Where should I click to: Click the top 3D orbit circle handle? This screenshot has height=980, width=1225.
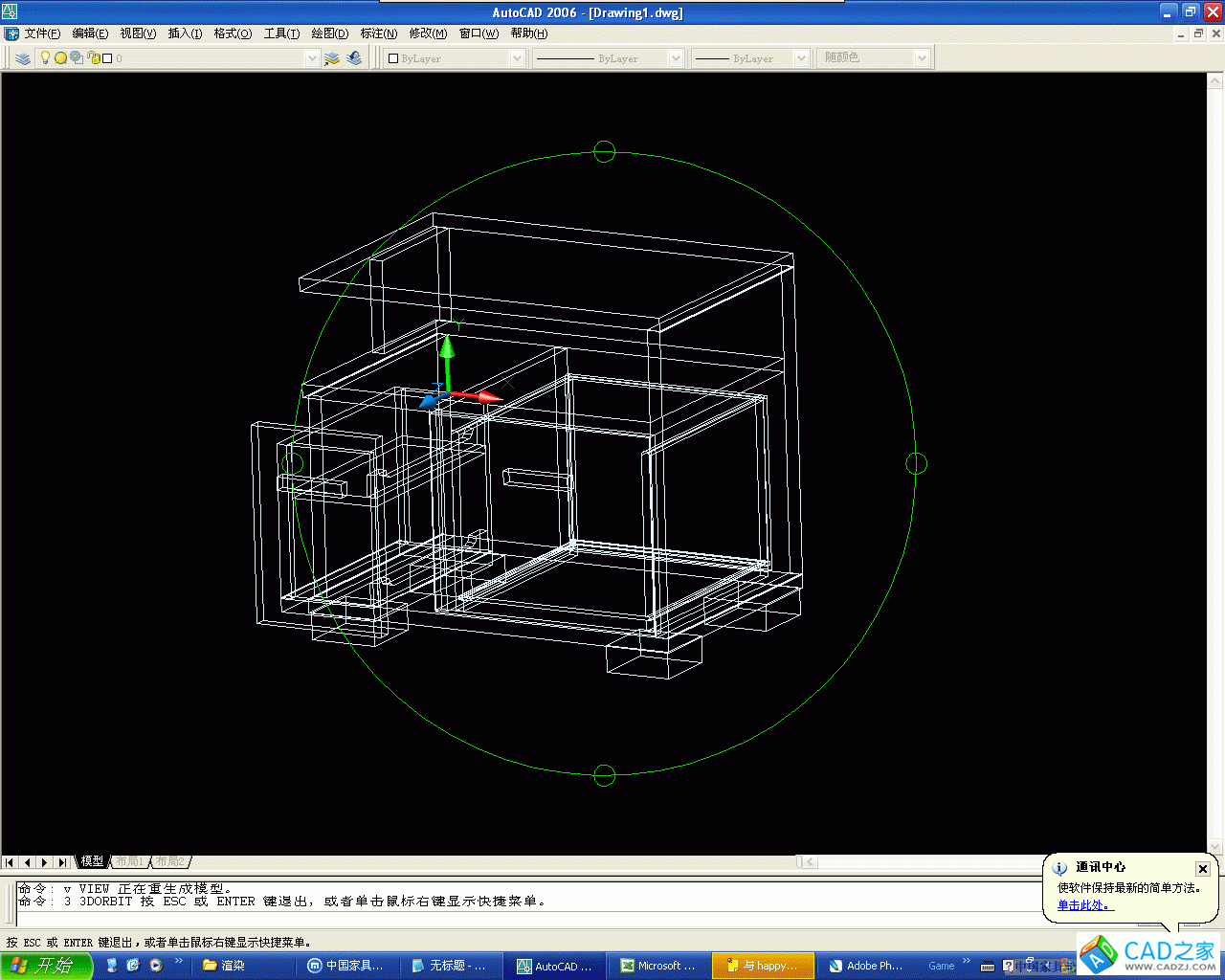point(604,151)
